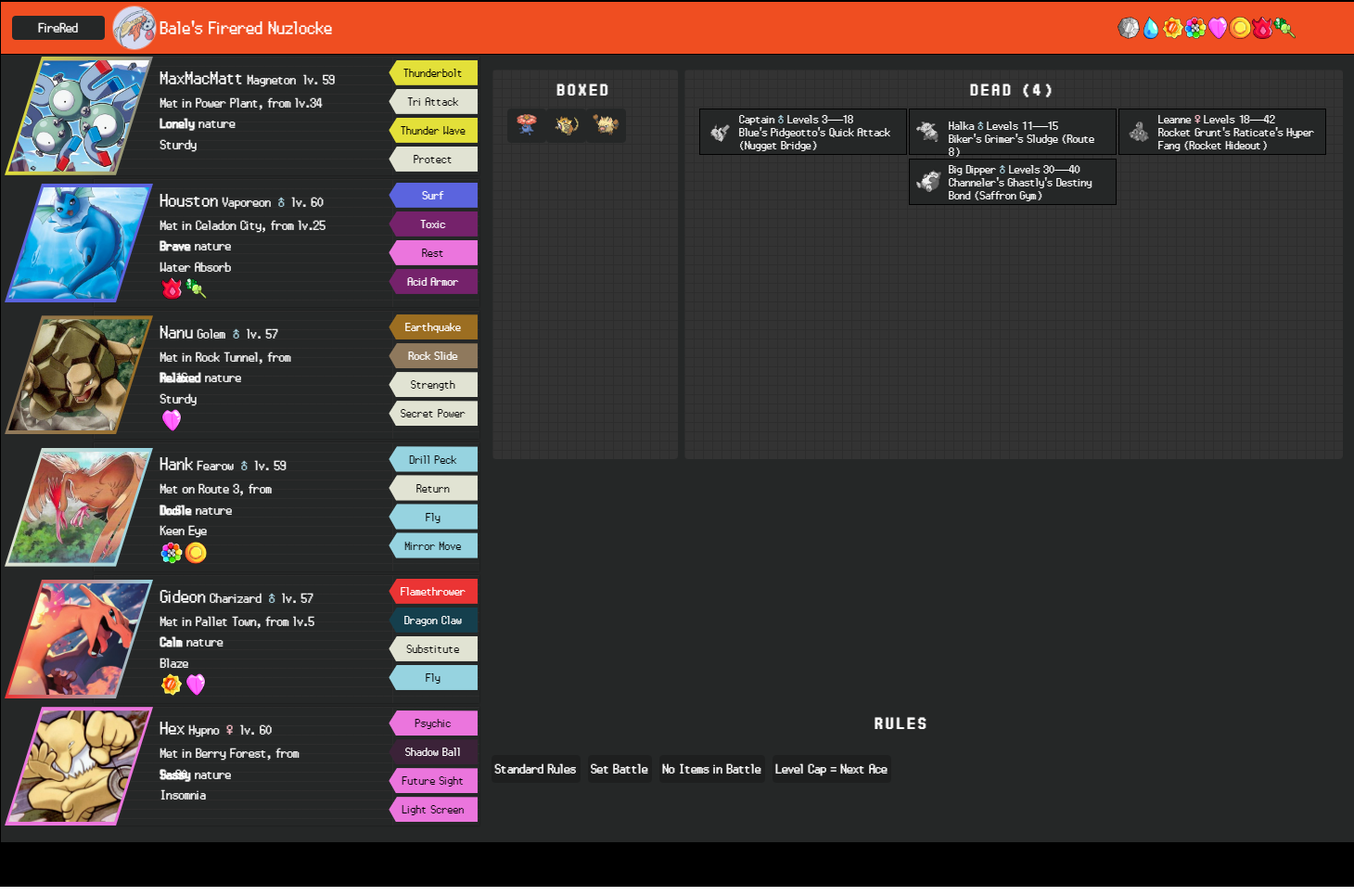1354x896 pixels.
Task: Click the red Volcano Badge in header
Action: [1262, 28]
